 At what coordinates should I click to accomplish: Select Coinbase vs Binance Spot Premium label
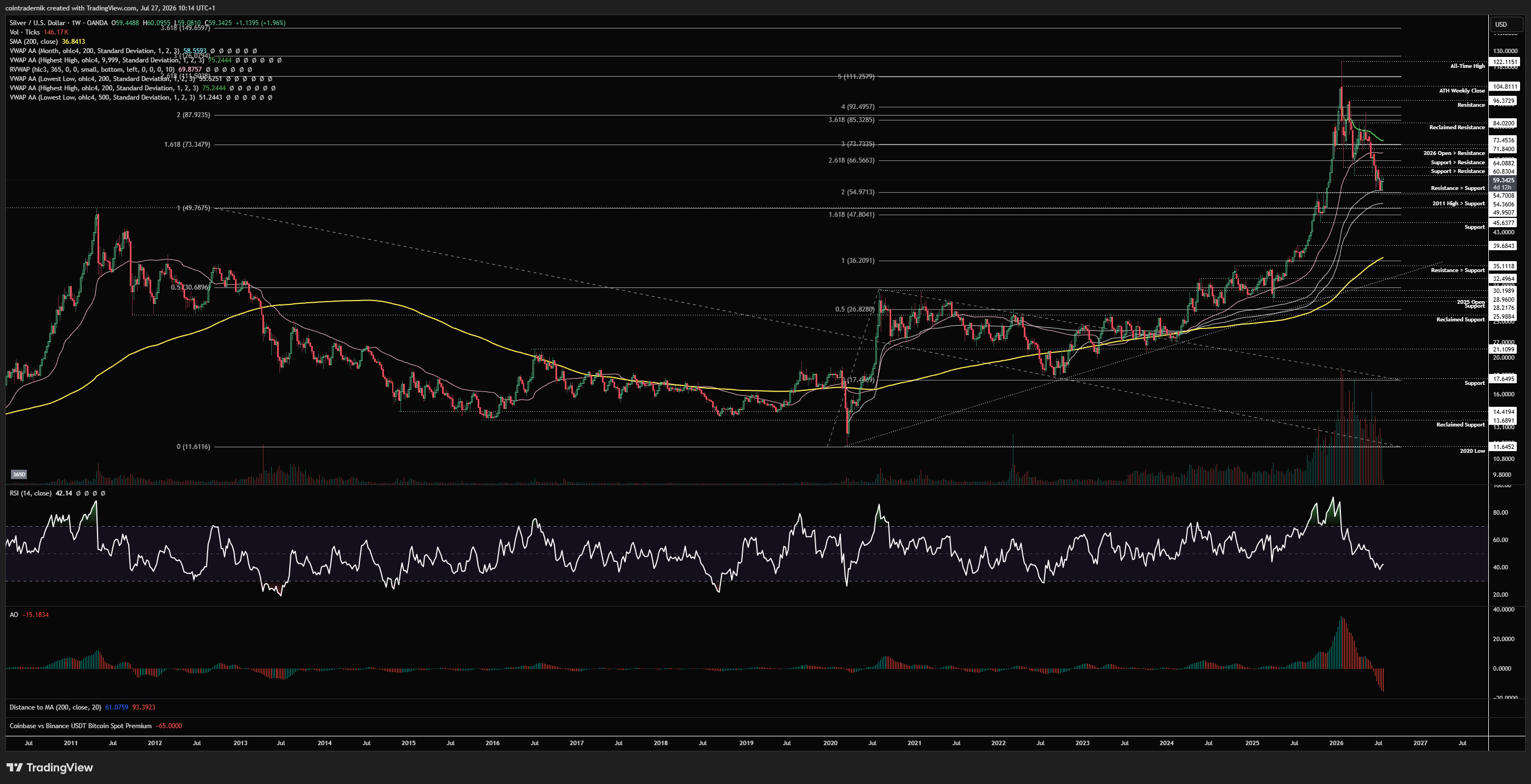[x=80, y=726]
